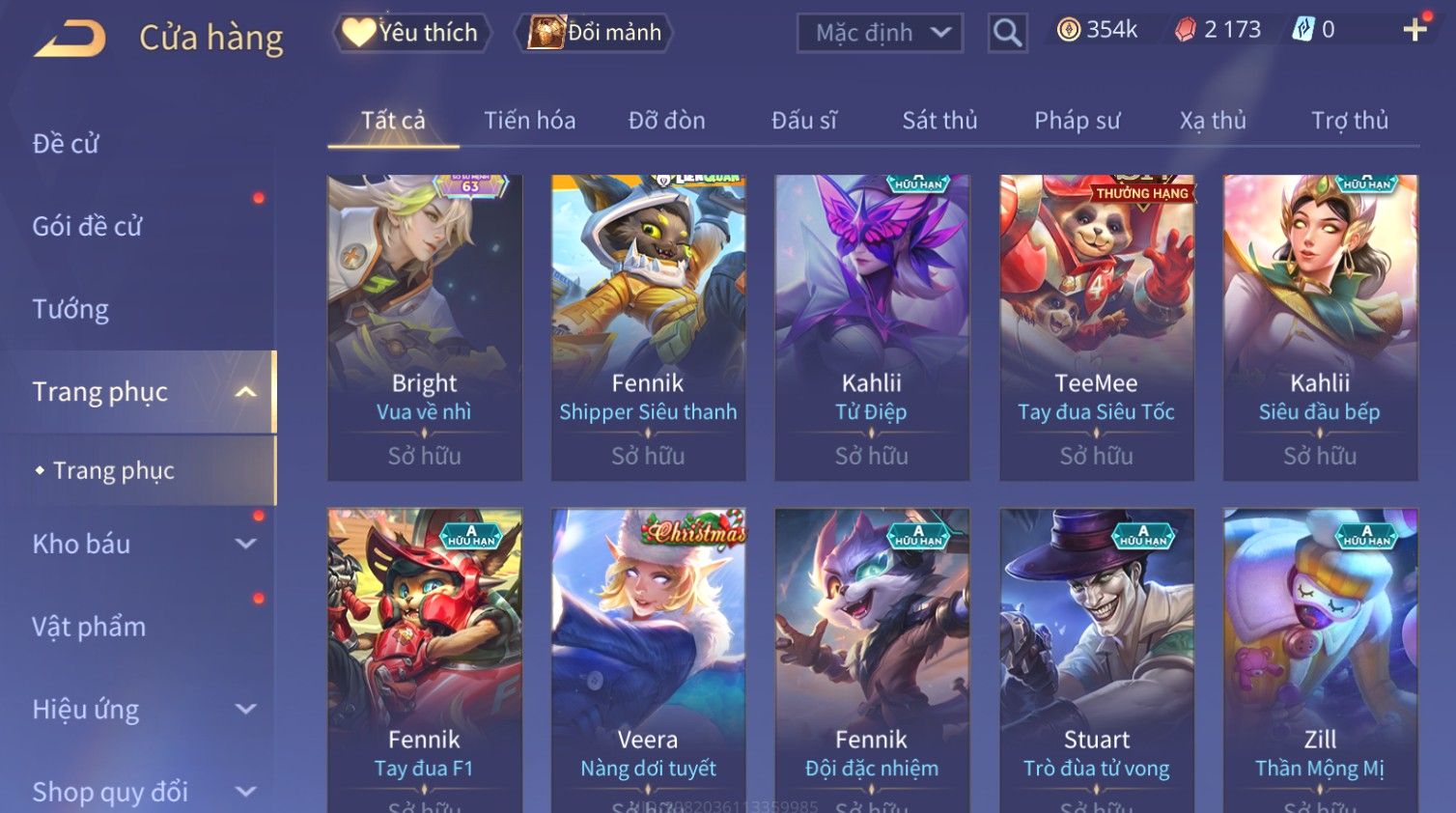Tap the gold coin 354k icon

coord(1068,30)
